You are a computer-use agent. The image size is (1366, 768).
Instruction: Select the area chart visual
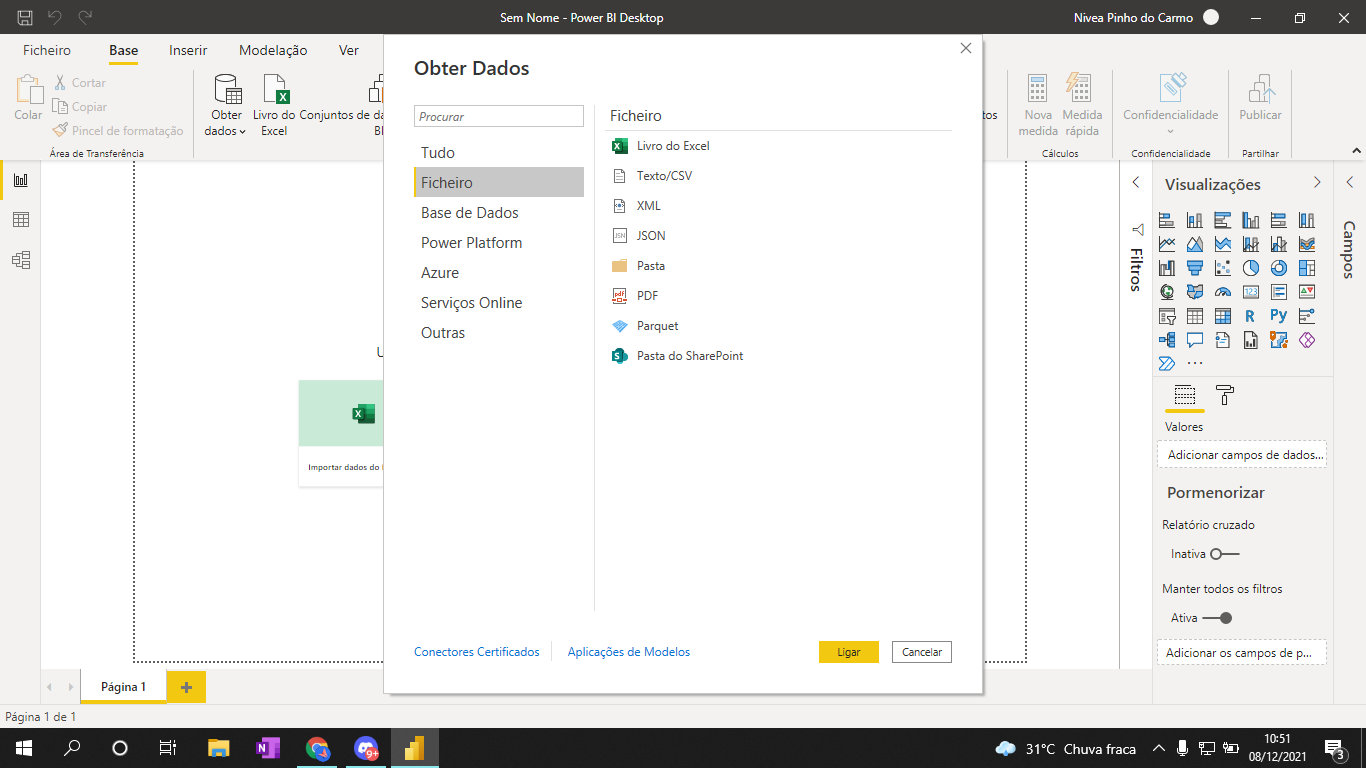point(1195,244)
